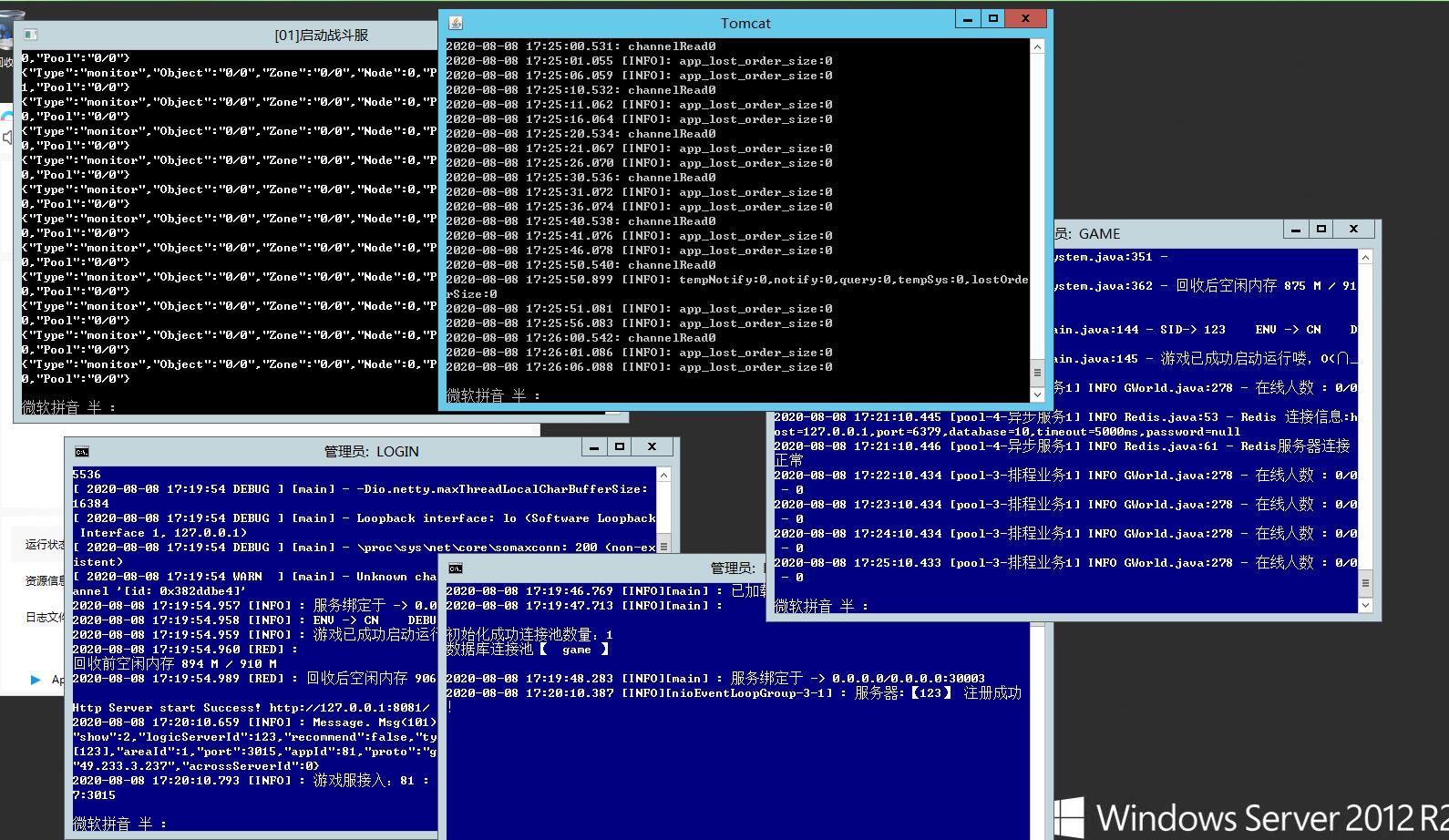Click the Java icon in Tomcat title bar
The width and height of the screenshot is (1449, 840).
[x=456, y=23]
